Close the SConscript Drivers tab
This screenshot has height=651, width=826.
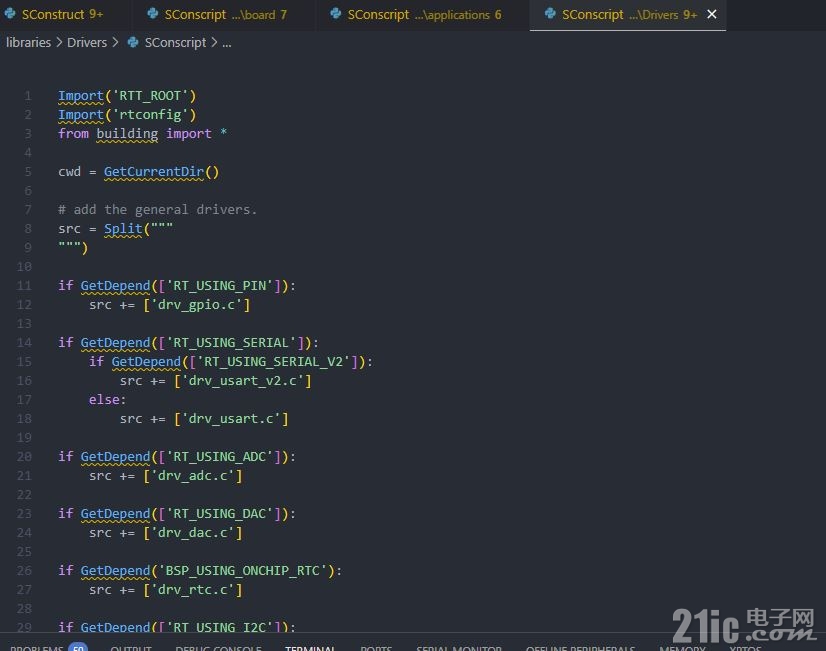tap(712, 15)
